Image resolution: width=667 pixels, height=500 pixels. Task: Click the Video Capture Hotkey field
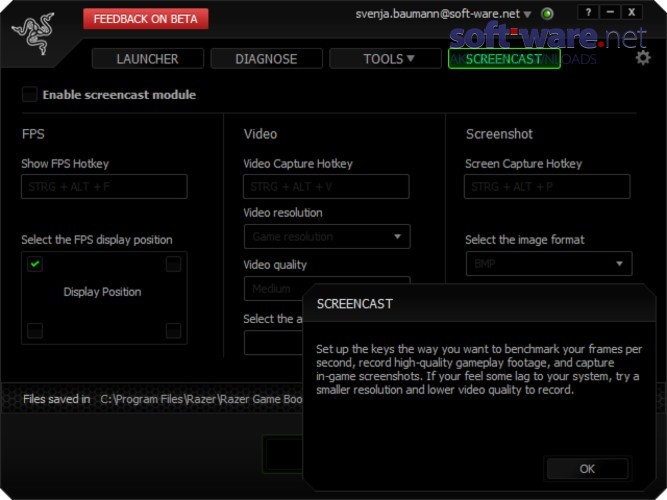pos(326,186)
